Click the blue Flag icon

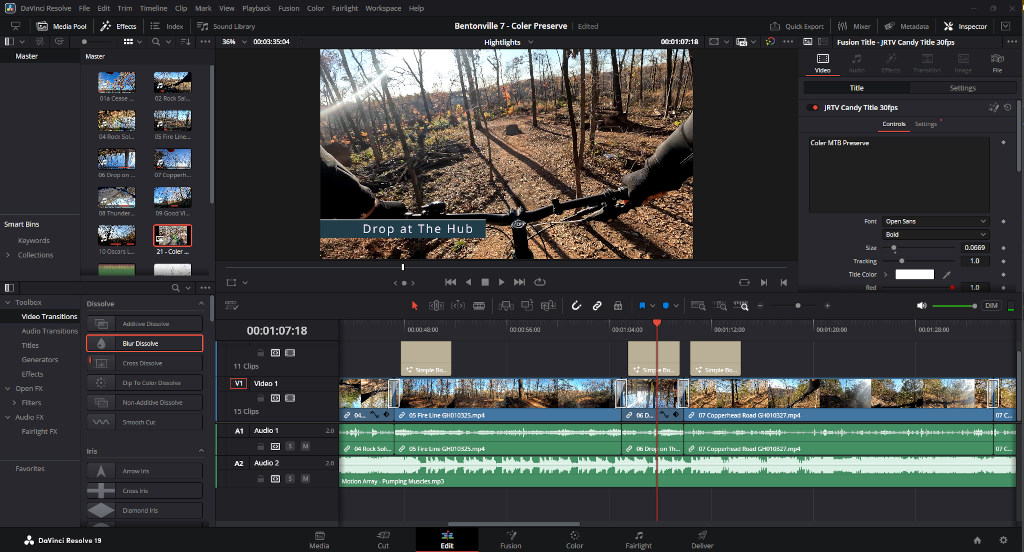(641, 305)
